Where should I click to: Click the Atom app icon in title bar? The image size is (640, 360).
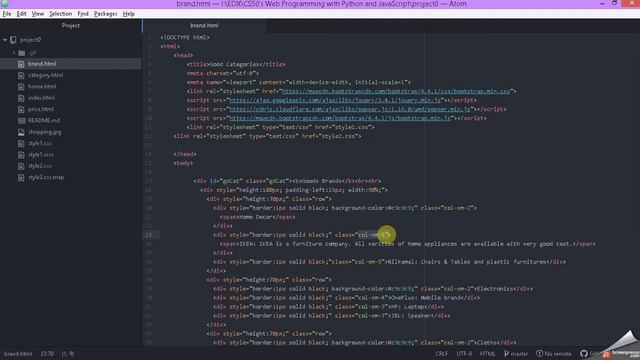(5, 4)
